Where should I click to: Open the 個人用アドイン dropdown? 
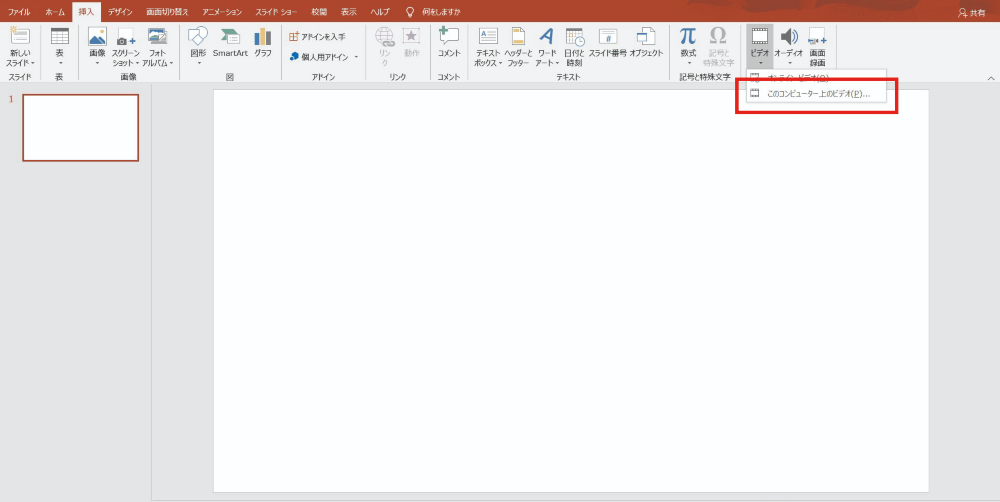point(355,57)
